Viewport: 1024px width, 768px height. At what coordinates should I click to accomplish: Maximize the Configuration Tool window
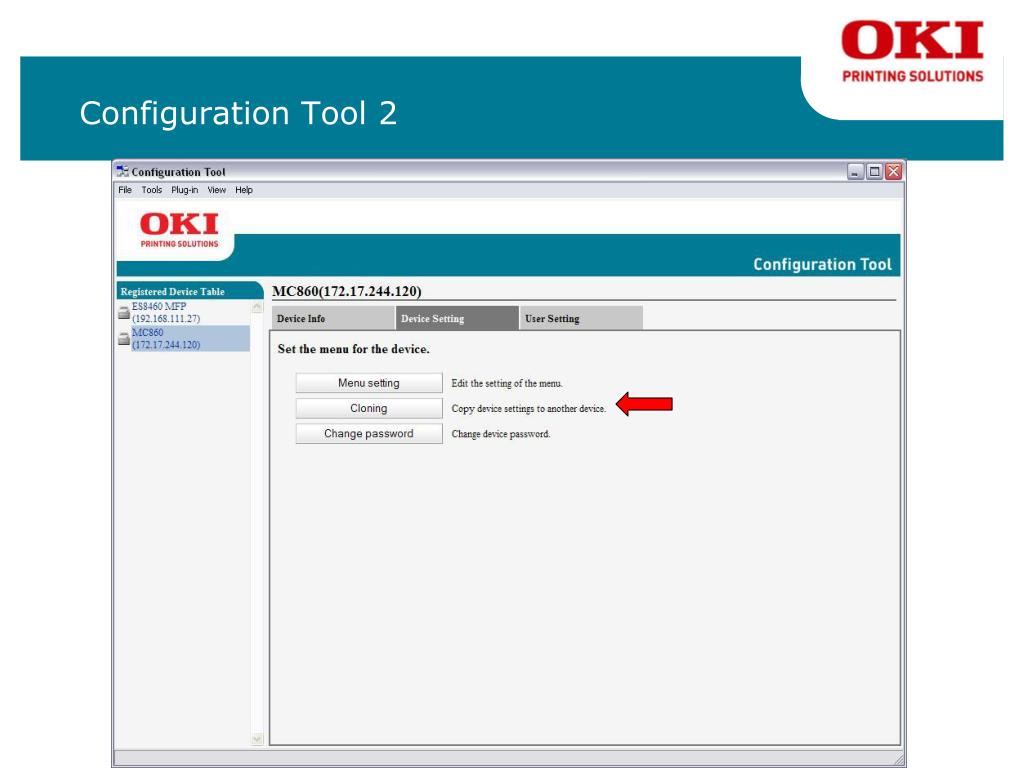click(x=874, y=172)
